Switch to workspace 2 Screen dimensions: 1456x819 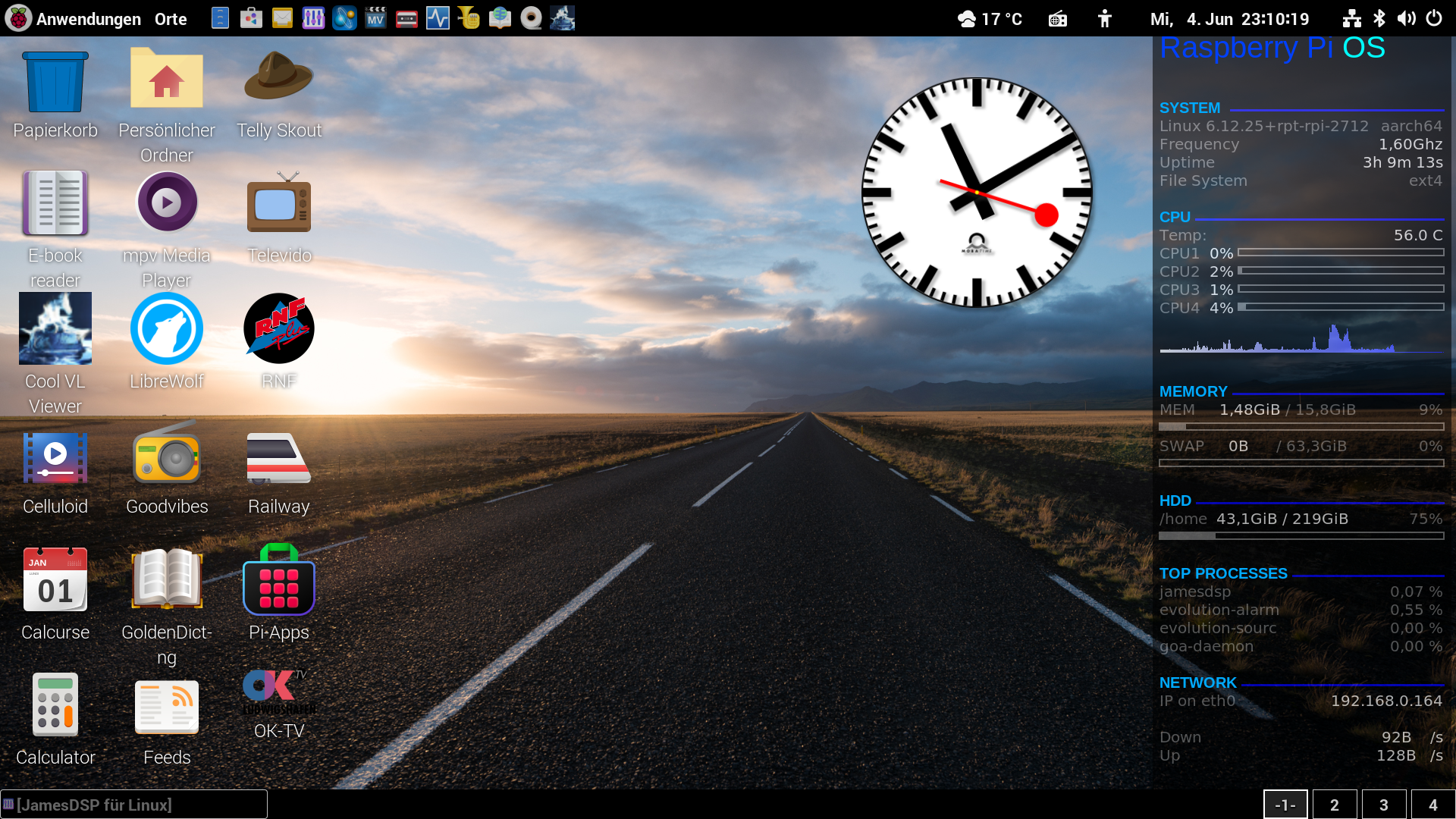point(1334,805)
